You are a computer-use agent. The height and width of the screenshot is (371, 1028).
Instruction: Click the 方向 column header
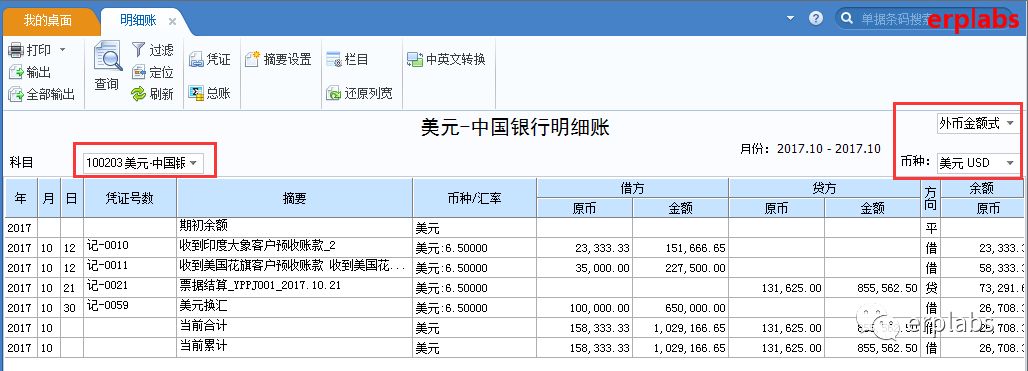click(x=931, y=198)
